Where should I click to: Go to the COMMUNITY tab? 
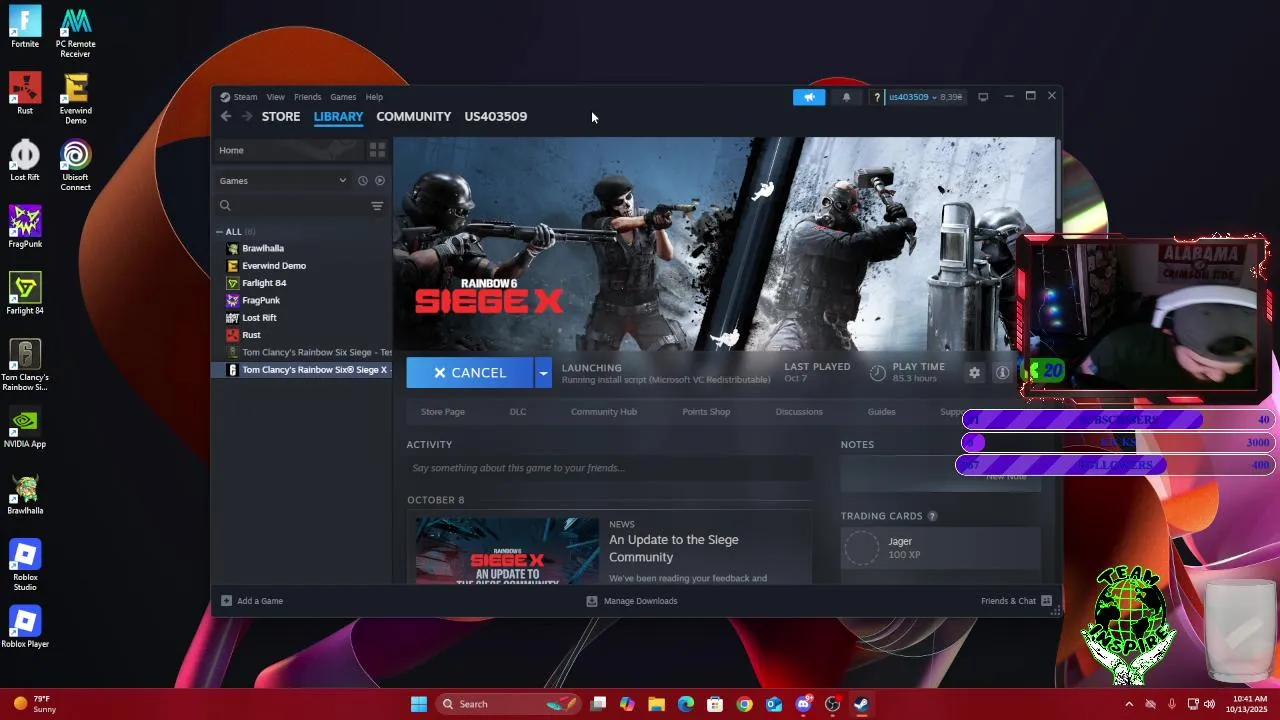pos(414,117)
